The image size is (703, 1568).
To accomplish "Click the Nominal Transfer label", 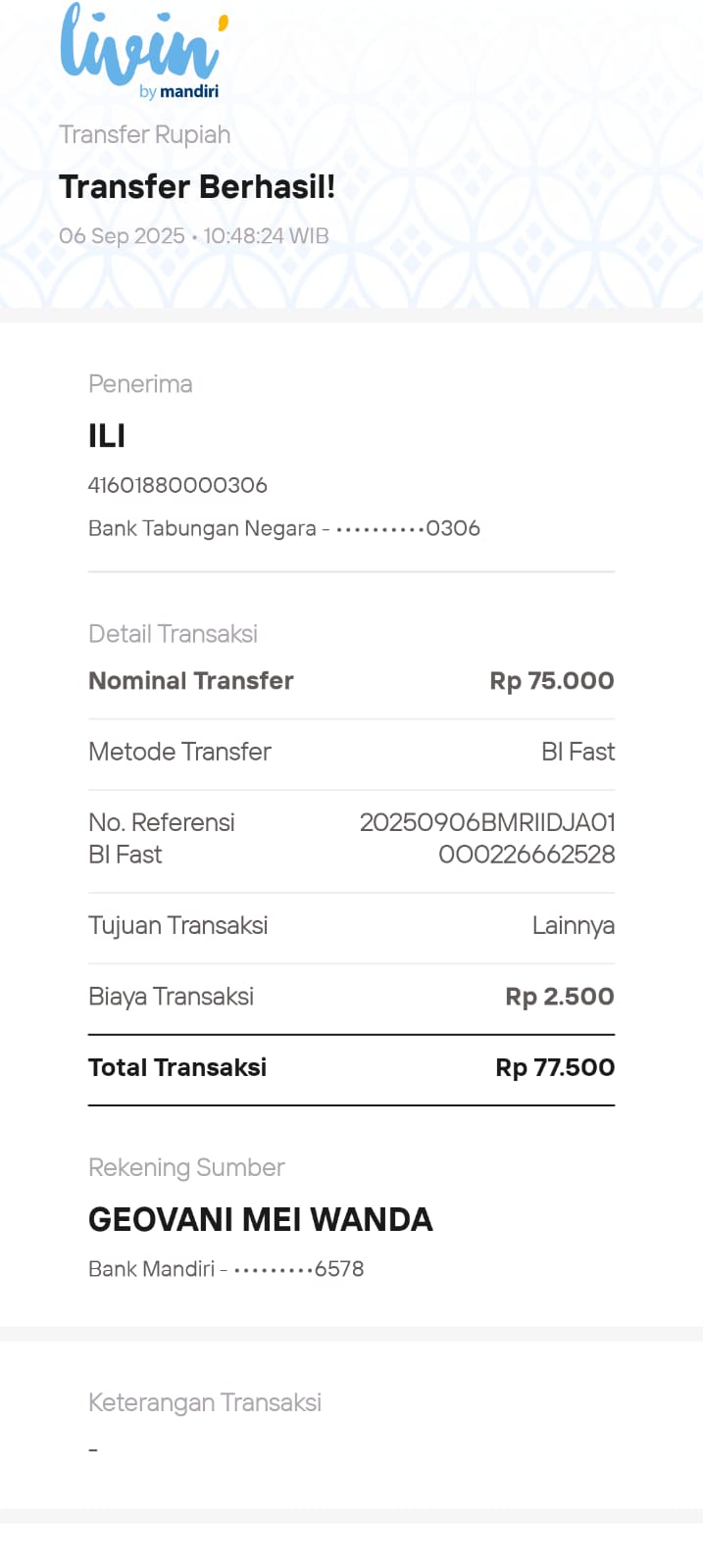I will tap(191, 681).
